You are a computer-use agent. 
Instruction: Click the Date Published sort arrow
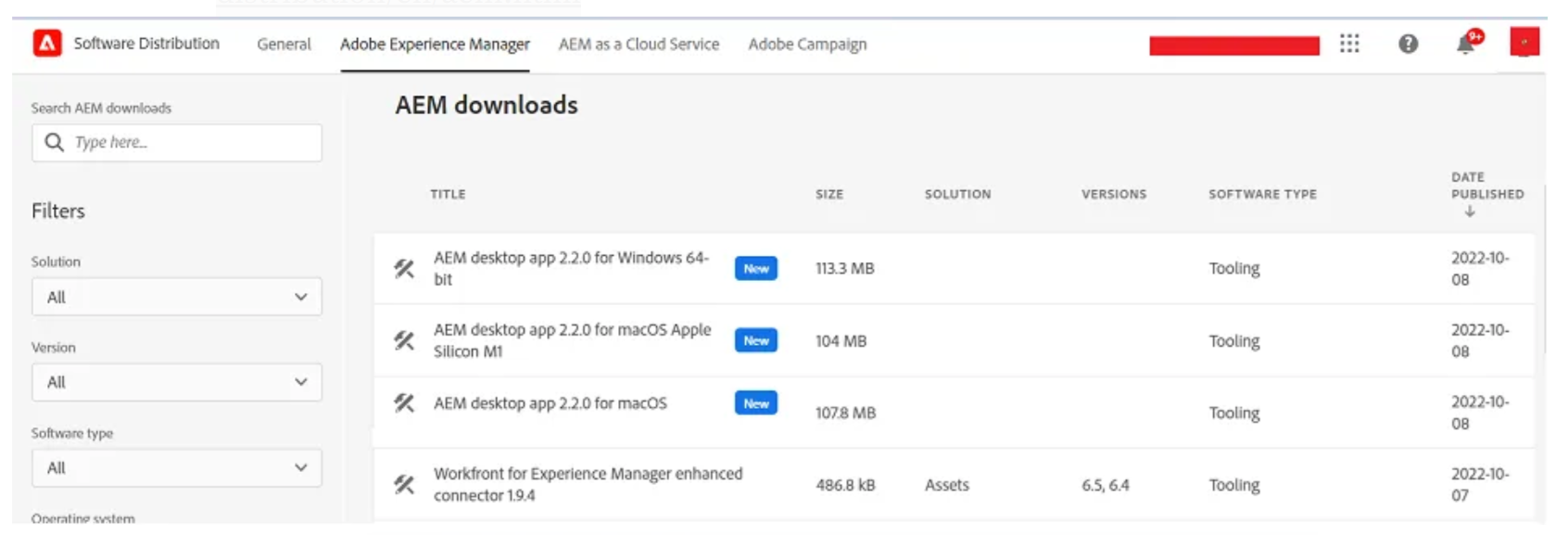[1470, 212]
